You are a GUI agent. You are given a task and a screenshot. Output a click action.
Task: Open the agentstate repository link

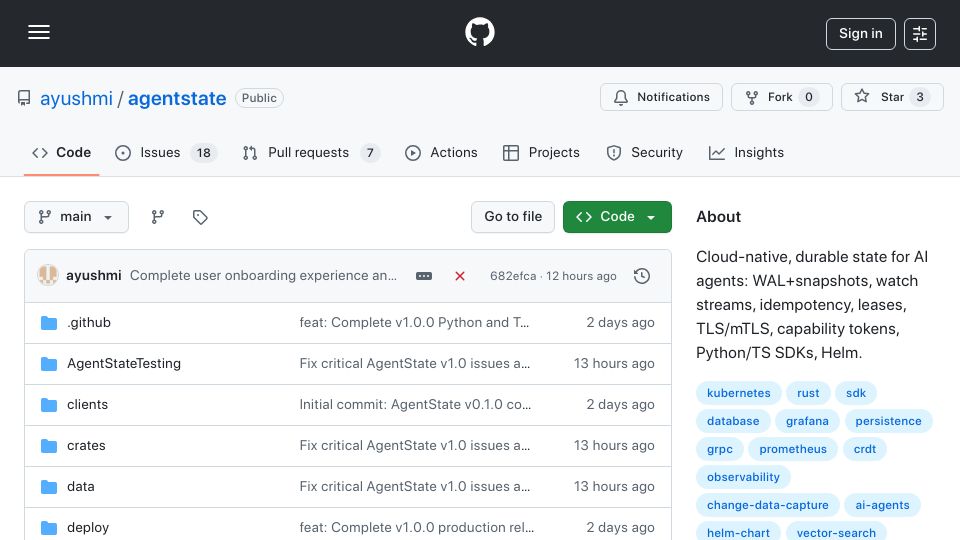coord(177,98)
